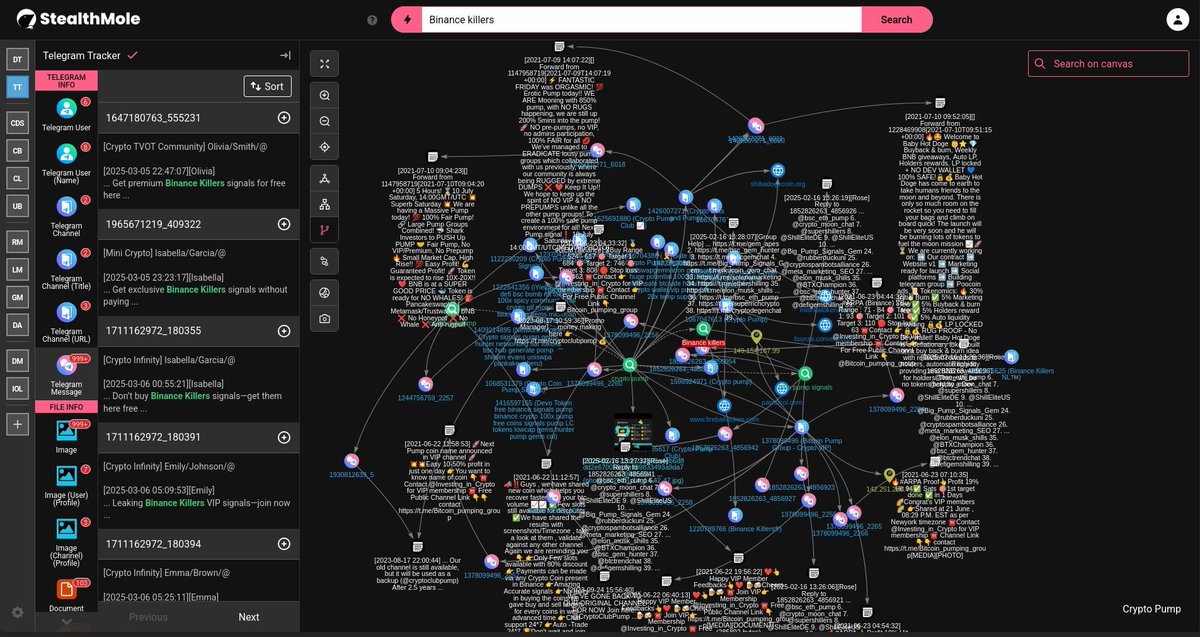The image size is (1200, 637).
Task: Click the Crypto Pump canvas label
Action: (x=1151, y=609)
